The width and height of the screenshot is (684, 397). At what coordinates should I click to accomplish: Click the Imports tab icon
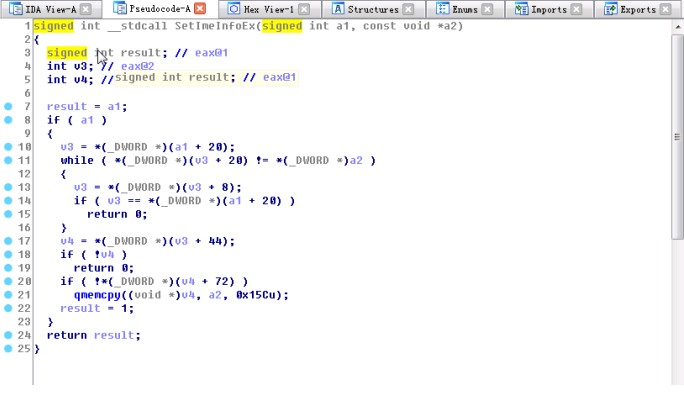pyautogui.click(x=521, y=9)
